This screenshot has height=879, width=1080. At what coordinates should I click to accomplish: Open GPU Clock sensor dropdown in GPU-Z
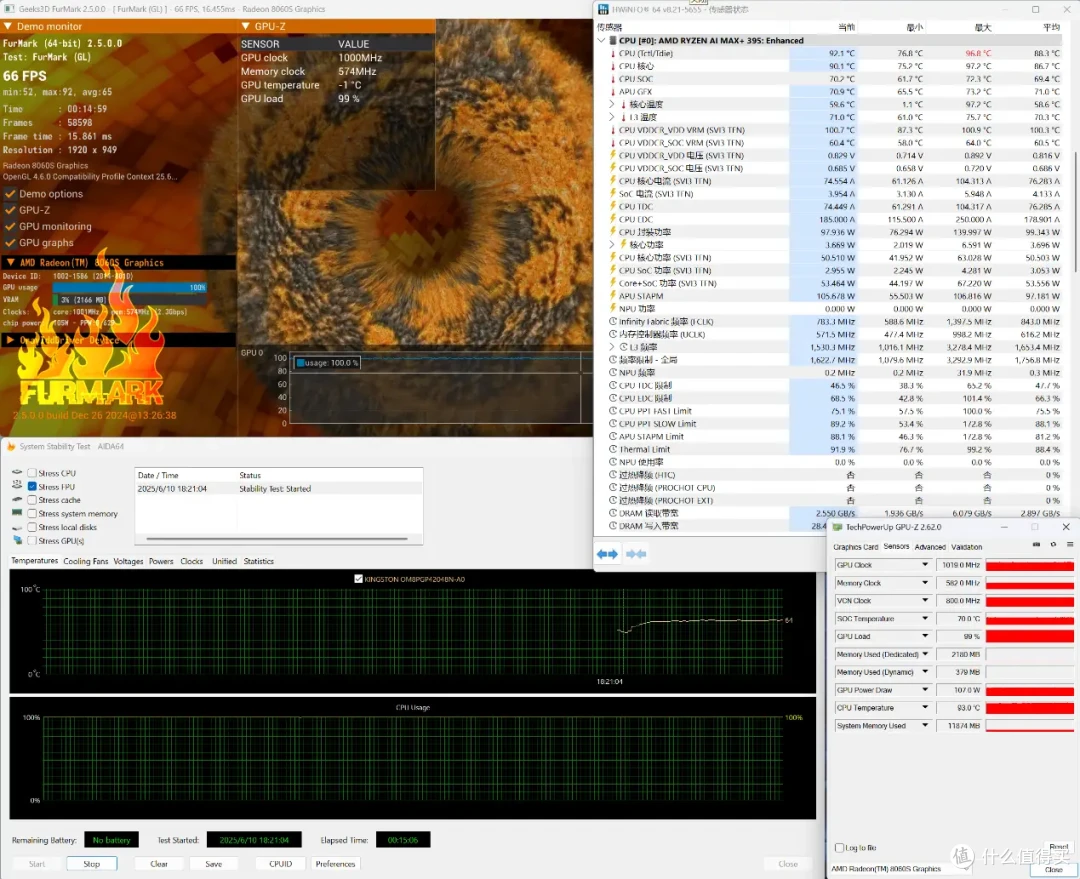pyautogui.click(x=925, y=565)
